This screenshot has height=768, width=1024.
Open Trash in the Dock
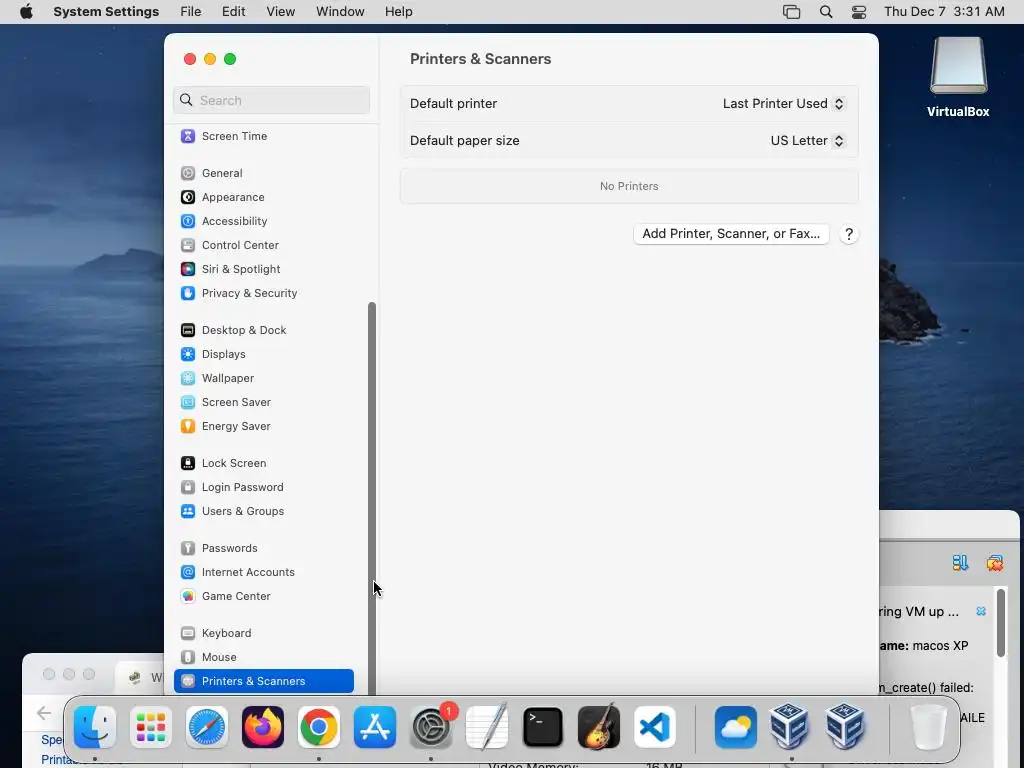(x=929, y=727)
